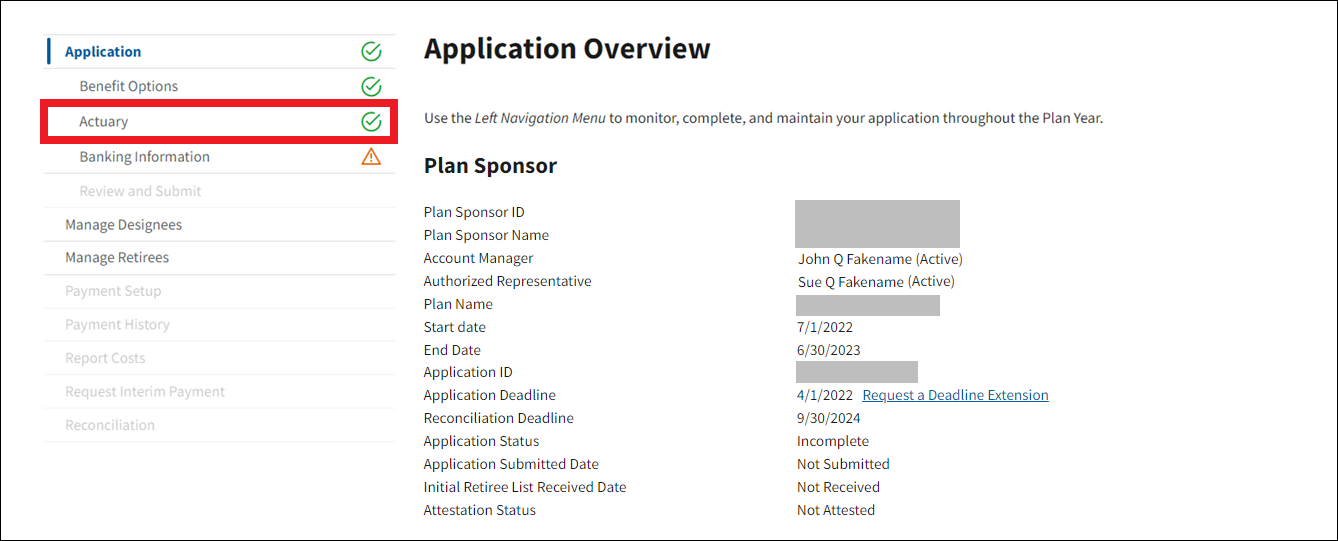
Task: Click the orange warning triangle by Banking Information
Action: pos(371,156)
